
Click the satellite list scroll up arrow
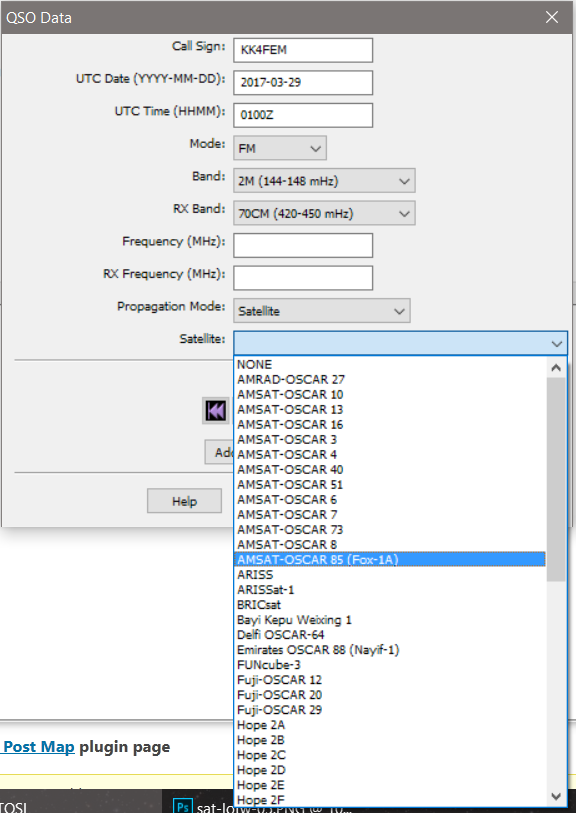(556, 368)
